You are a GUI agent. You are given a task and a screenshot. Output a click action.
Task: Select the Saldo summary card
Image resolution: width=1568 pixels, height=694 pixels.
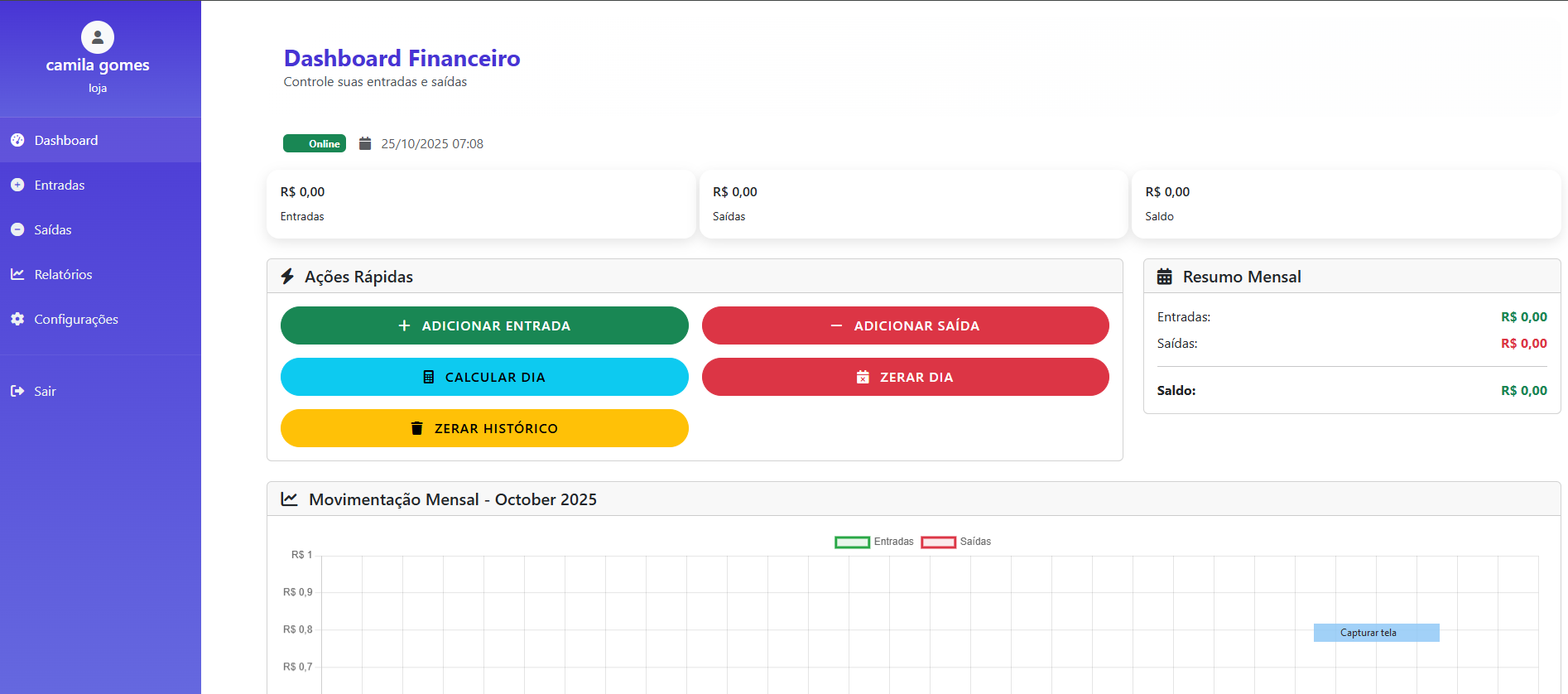pyautogui.click(x=1345, y=205)
